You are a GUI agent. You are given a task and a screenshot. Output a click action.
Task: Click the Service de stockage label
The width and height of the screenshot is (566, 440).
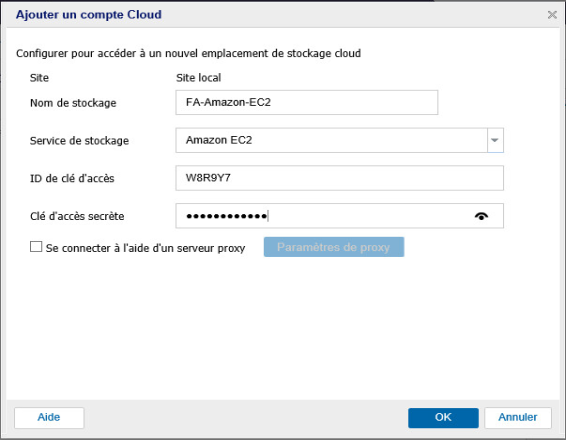[79, 140]
